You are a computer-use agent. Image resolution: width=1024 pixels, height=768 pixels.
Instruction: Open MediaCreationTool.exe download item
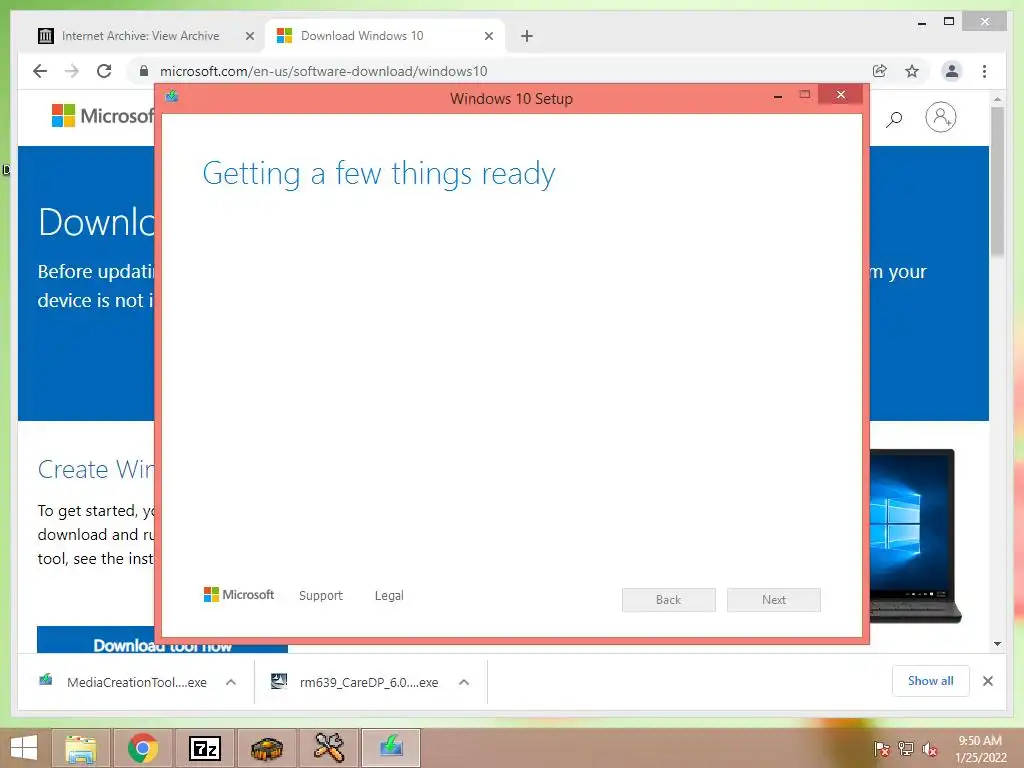[124, 682]
